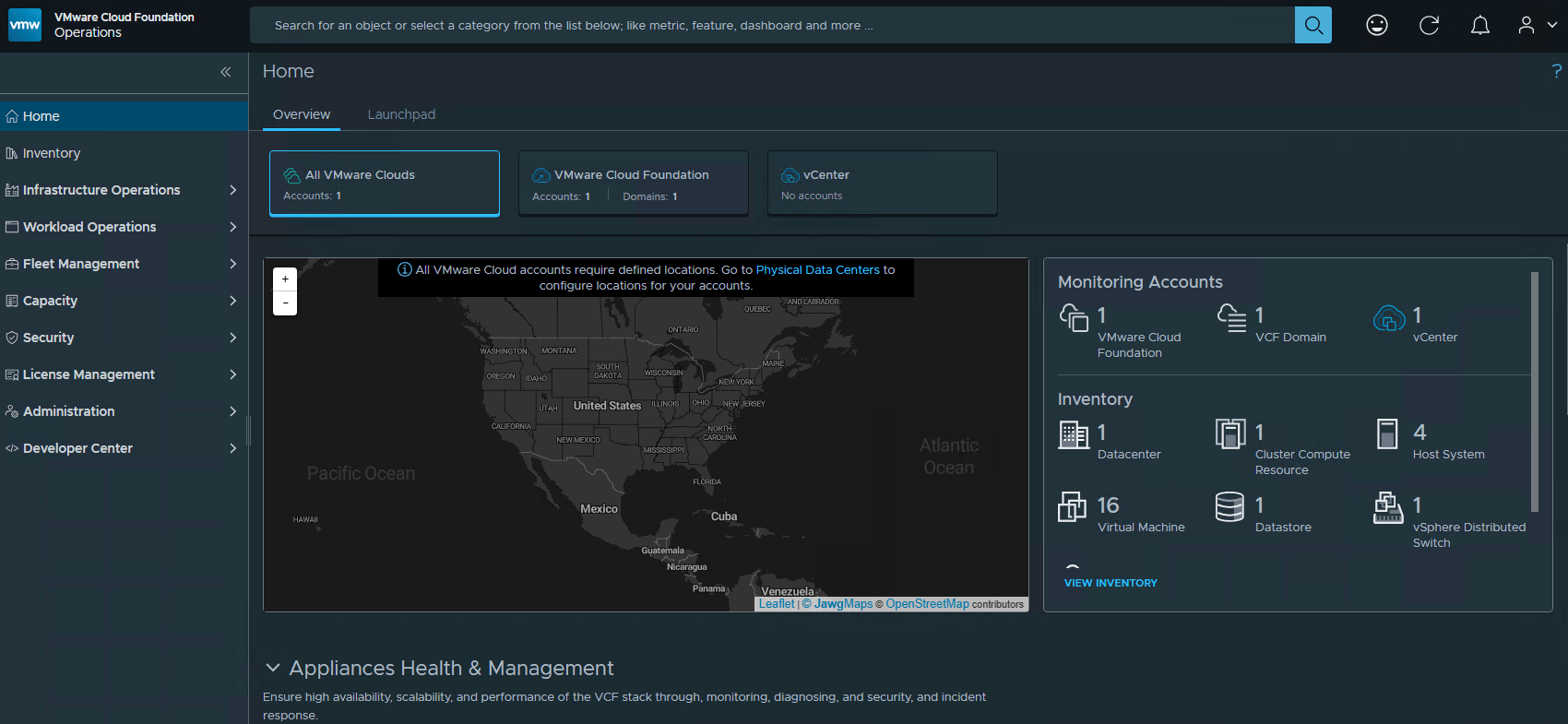This screenshot has width=1568, height=724.
Task: Click the All VMware Clouds cloud icon
Action: click(292, 175)
